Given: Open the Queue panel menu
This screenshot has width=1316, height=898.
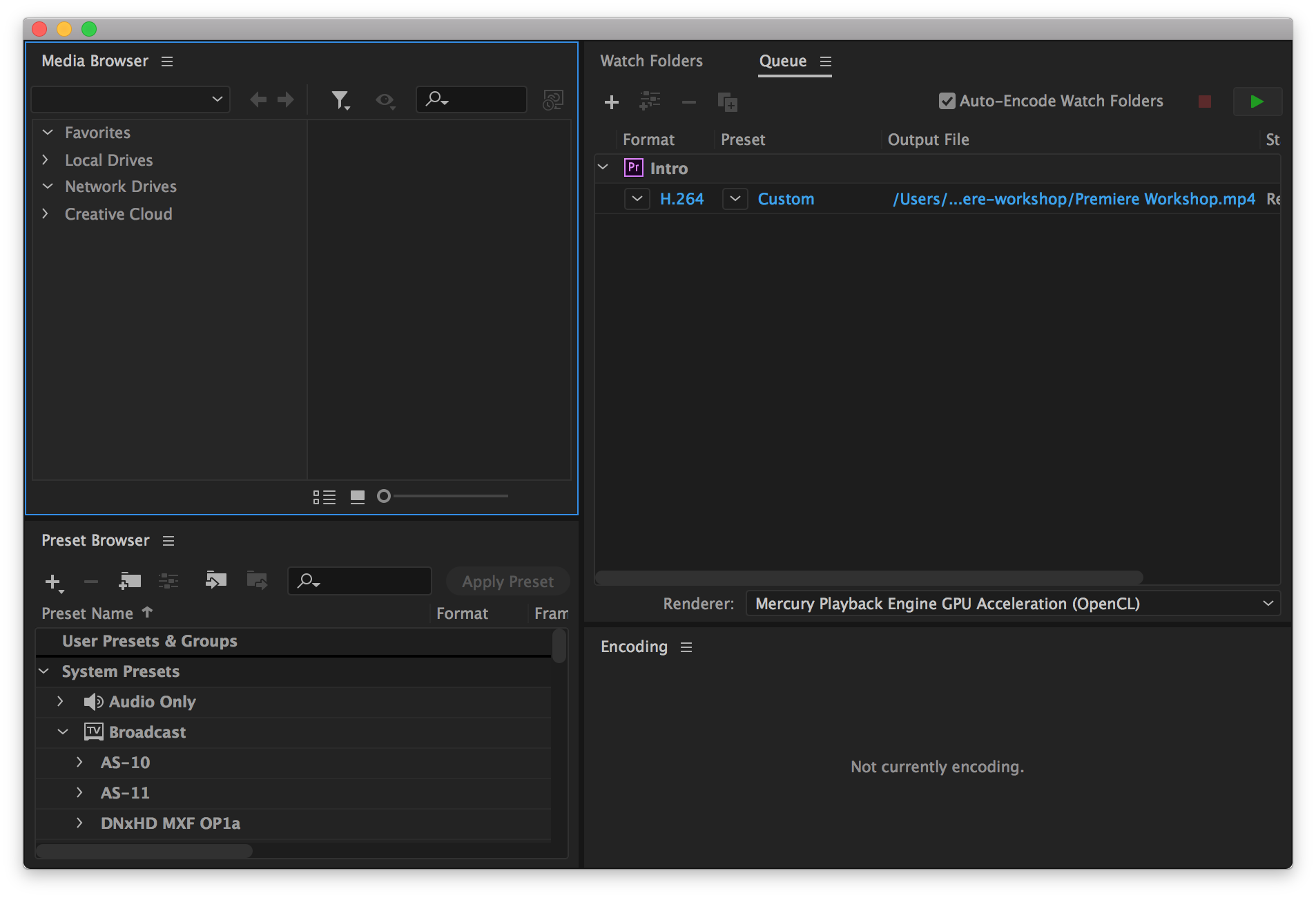Looking at the screenshot, I should click(x=826, y=61).
